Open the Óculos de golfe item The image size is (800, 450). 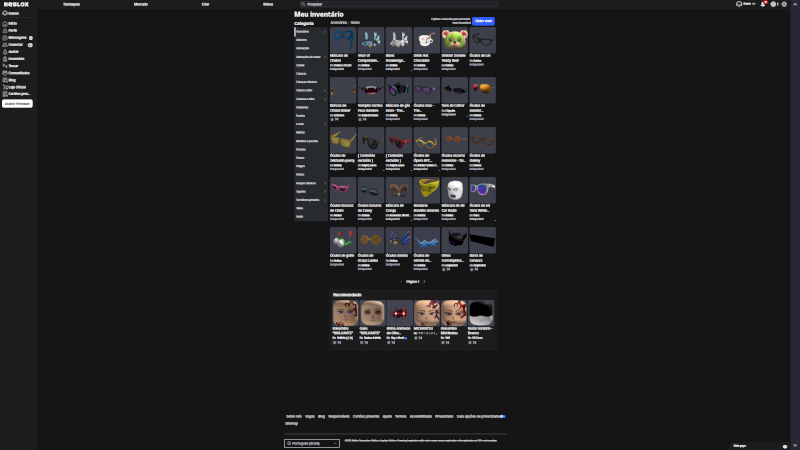(x=343, y=240)
